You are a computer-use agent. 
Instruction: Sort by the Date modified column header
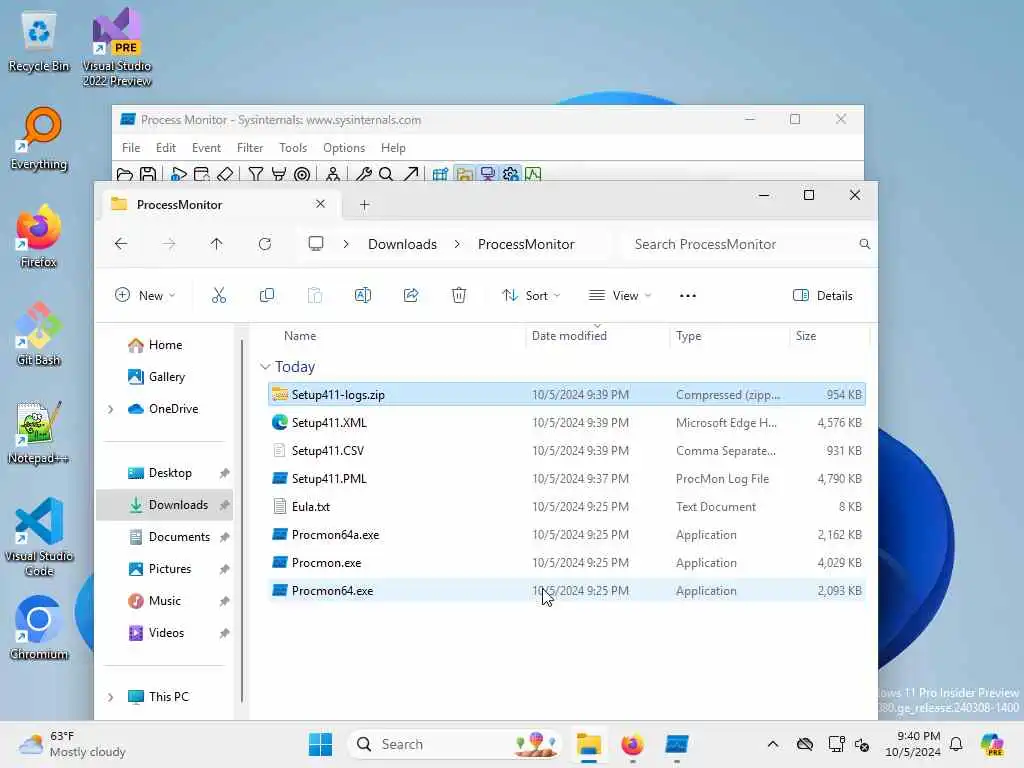tap(569, 336)
